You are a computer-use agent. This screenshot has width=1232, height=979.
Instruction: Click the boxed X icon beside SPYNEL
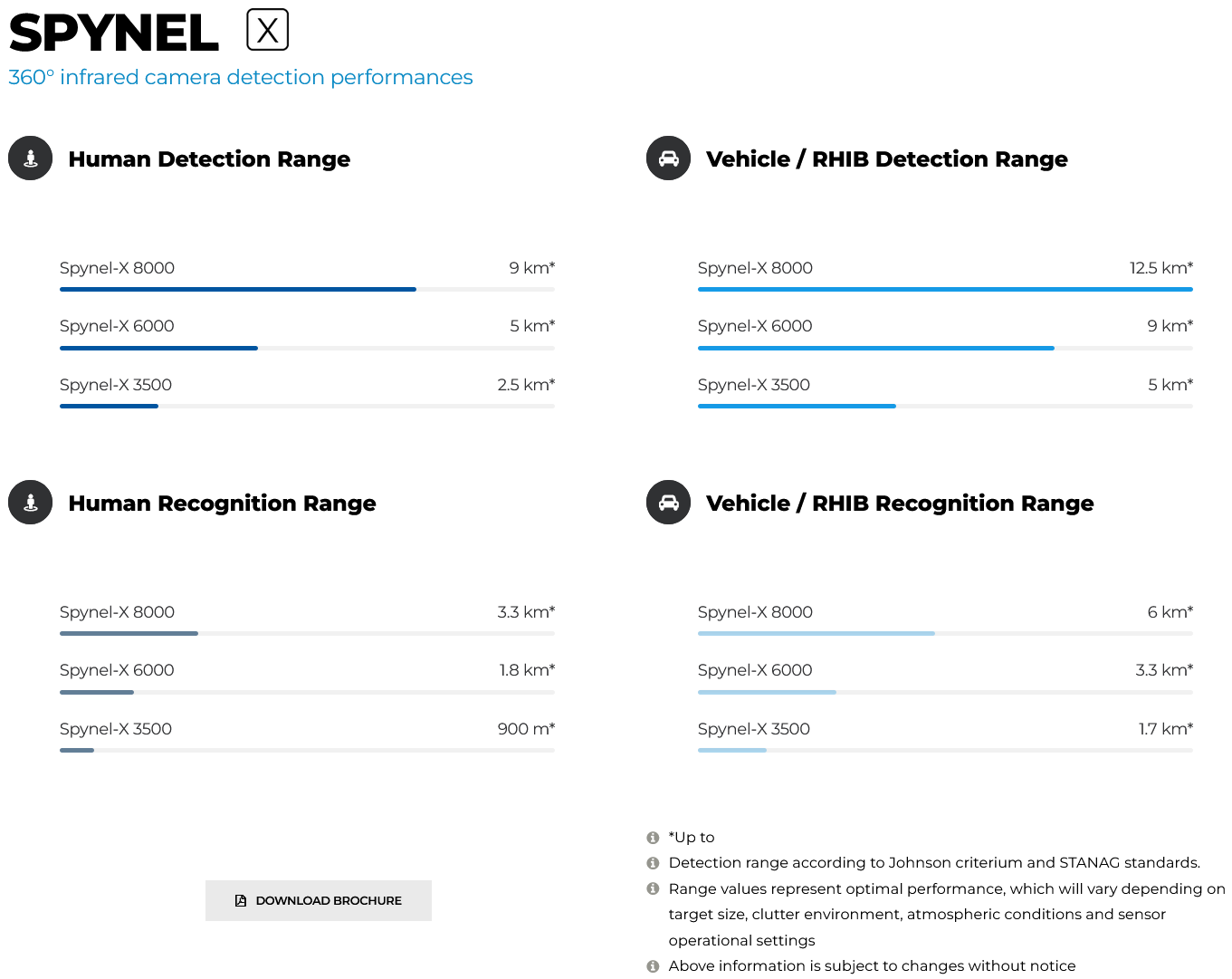268,30
